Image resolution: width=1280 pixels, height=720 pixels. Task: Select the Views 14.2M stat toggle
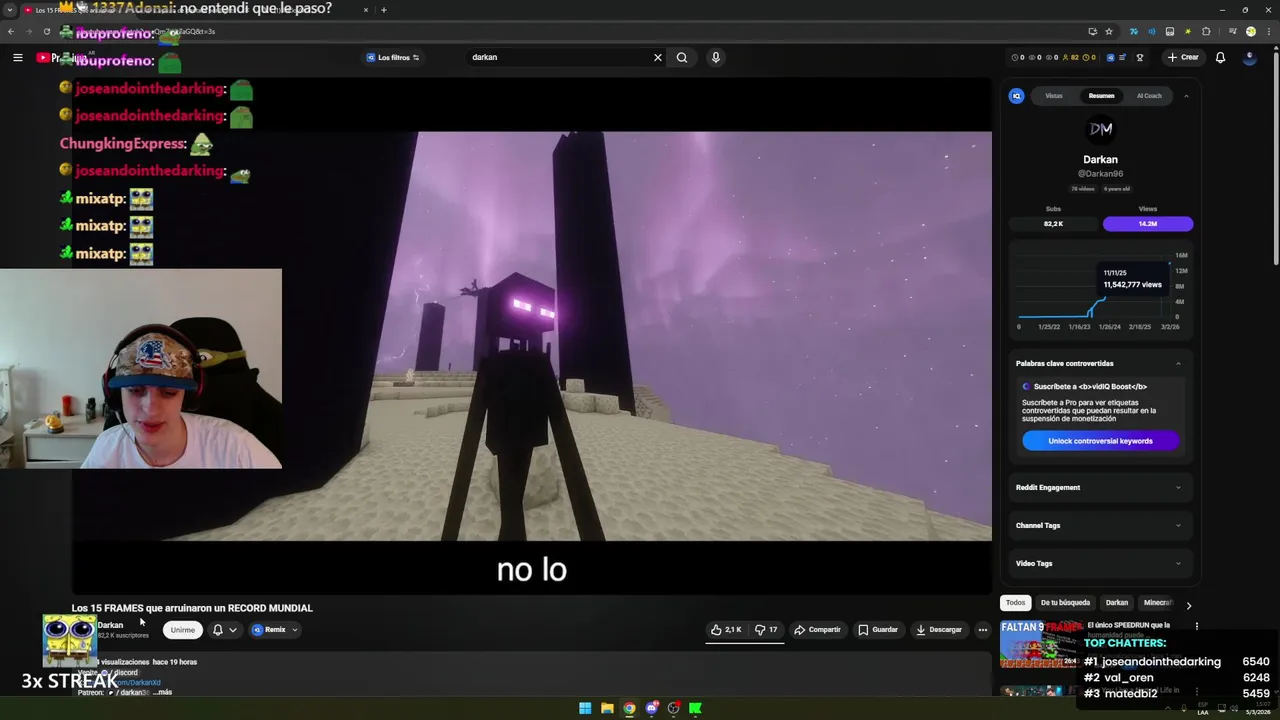click(1147, 224)
